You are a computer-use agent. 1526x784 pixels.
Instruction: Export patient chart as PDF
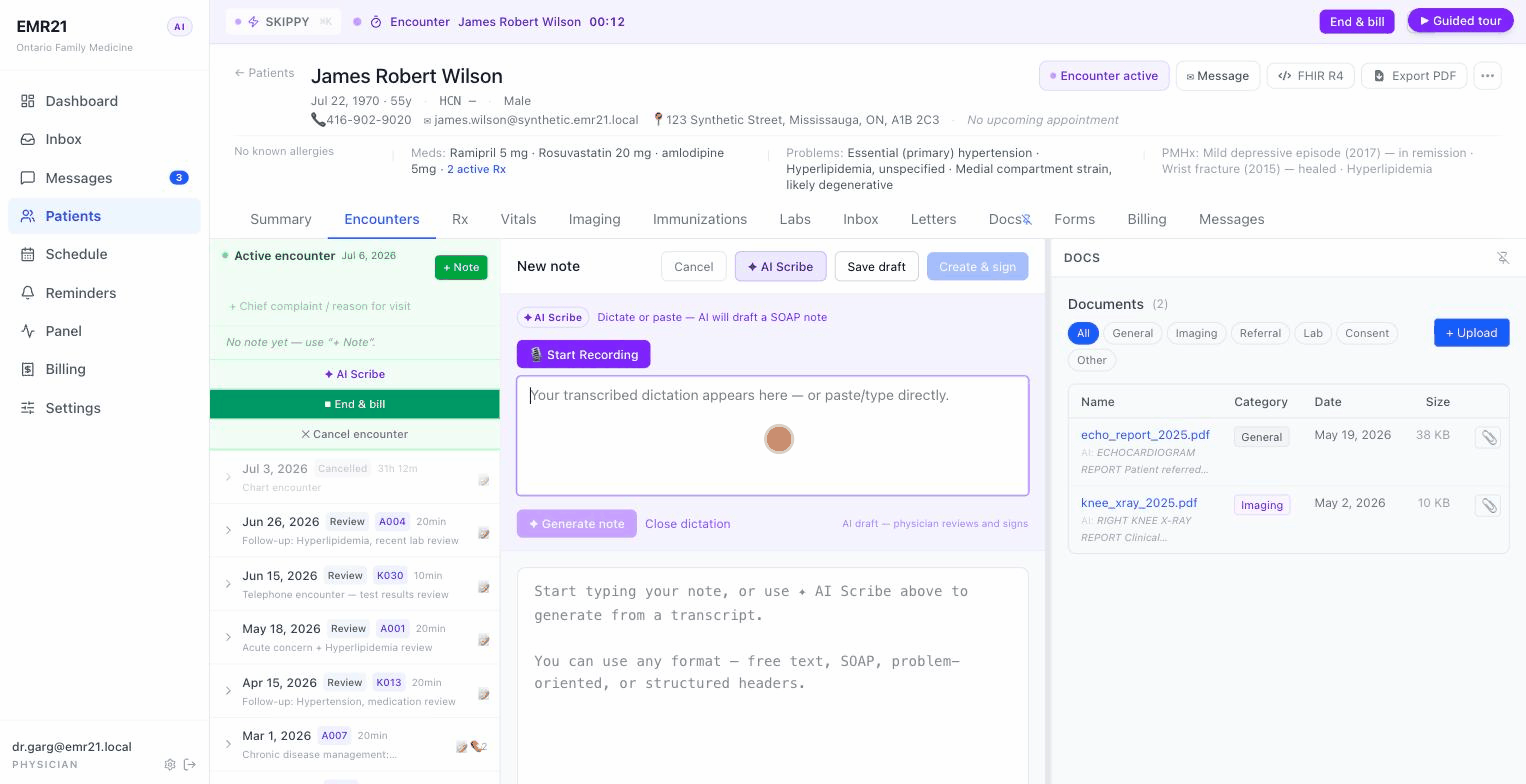1414,76
